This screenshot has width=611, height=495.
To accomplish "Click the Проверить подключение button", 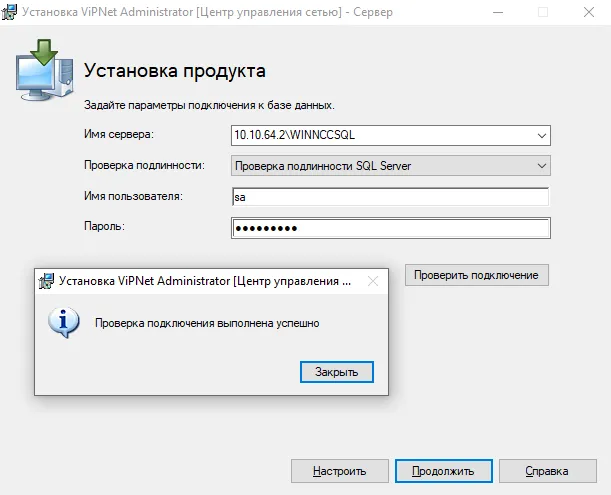I will pos(477,275).
